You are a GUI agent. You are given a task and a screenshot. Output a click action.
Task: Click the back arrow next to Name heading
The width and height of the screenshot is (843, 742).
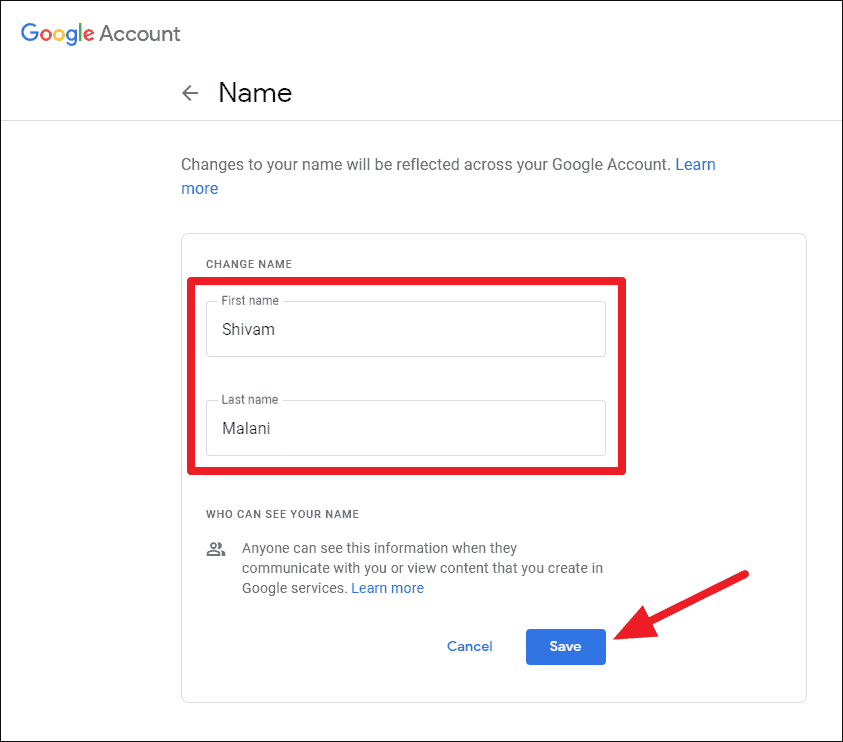coord(190,92)
